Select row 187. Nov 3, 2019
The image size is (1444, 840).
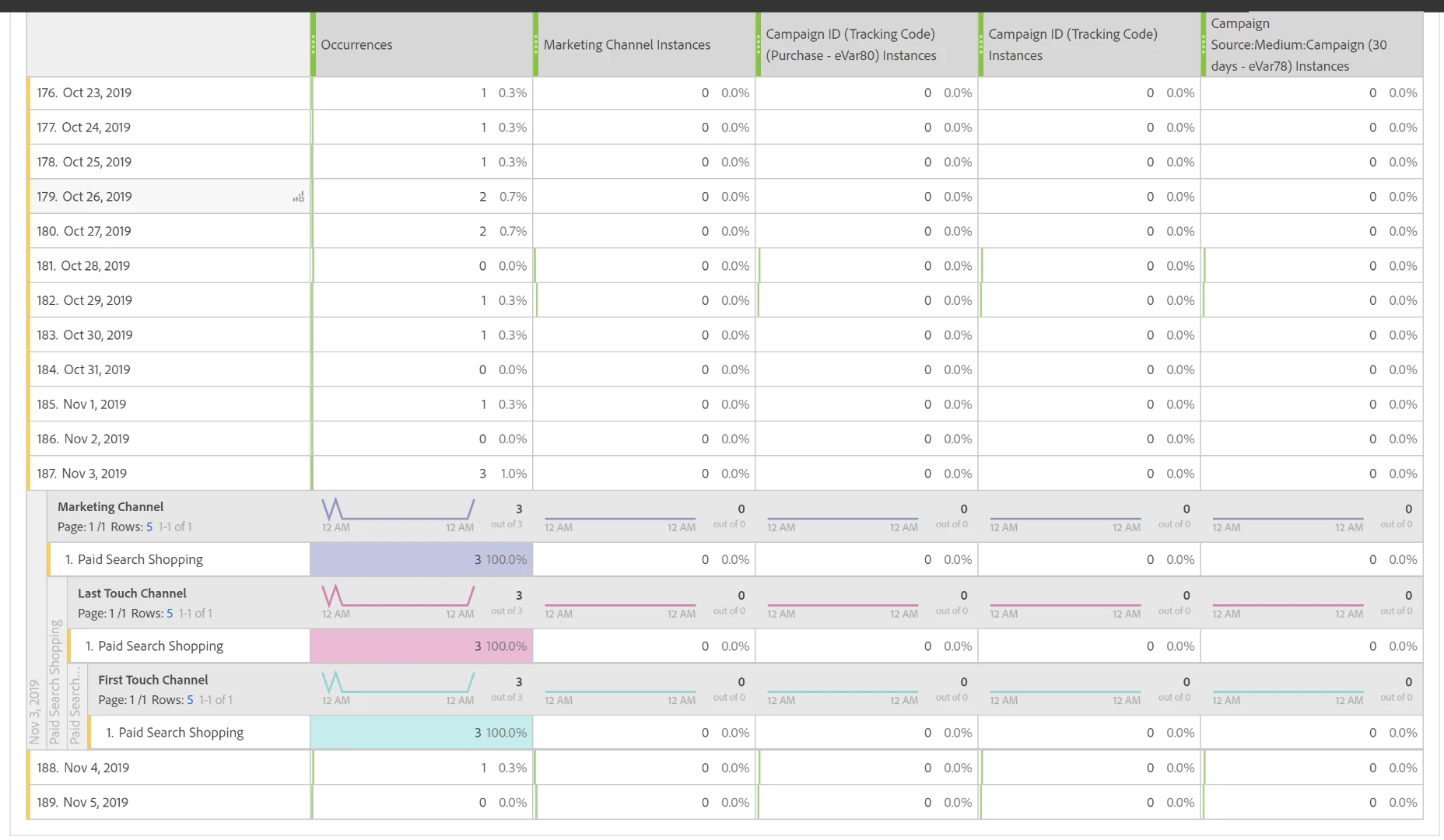(169, 474)
